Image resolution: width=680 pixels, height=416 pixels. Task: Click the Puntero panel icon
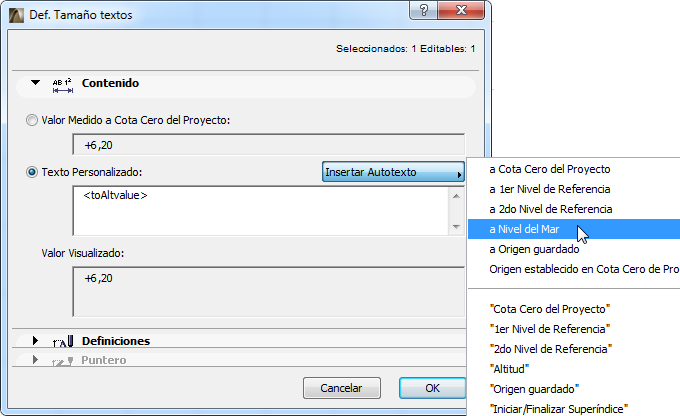[x=65, y=360]
